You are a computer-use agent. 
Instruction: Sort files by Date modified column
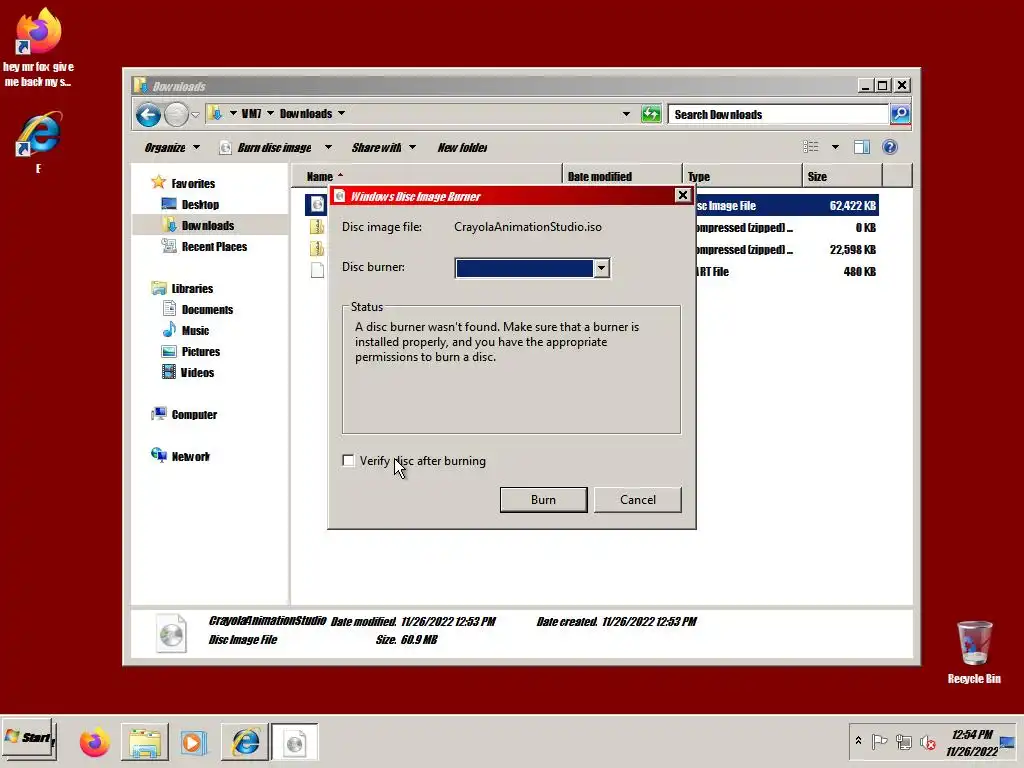(x=622, y=176)
